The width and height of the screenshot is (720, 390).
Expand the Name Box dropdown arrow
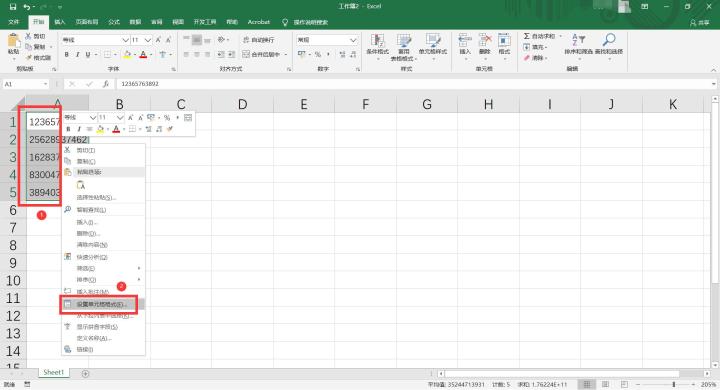45,84
